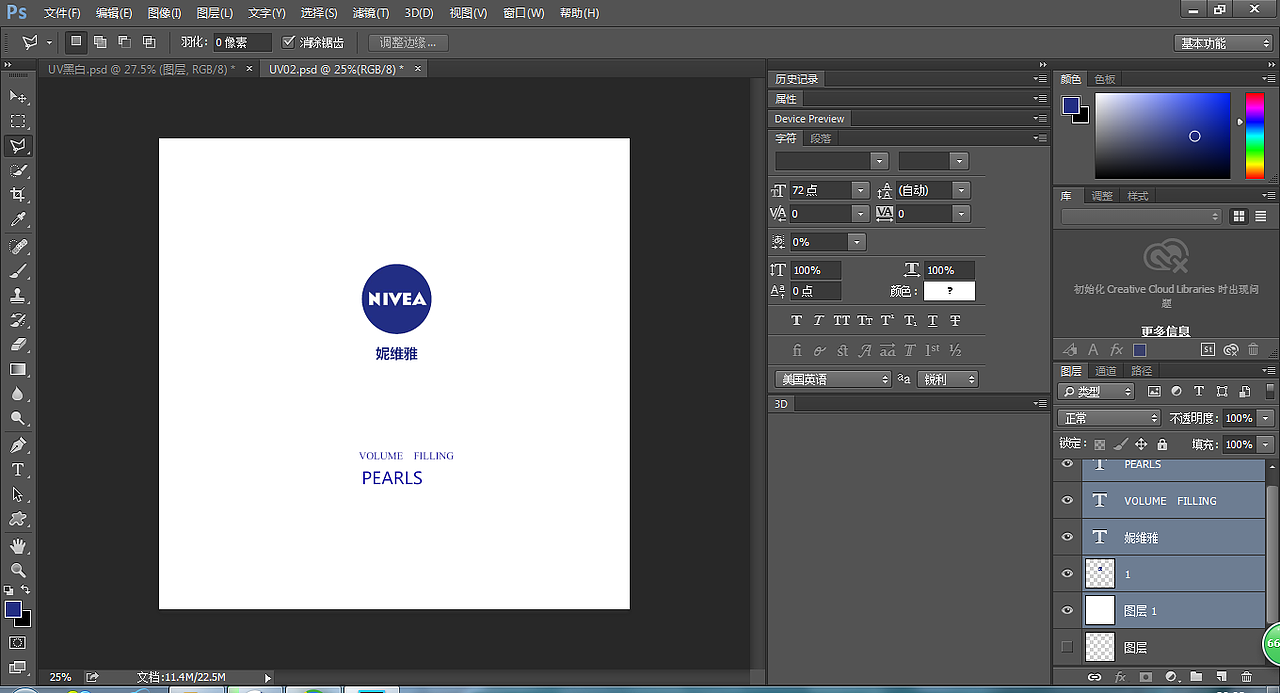This screenshot has height=693, width=1280.
Task: Select the Rectangular Marquee tool
Action: (x=18, y=121)
